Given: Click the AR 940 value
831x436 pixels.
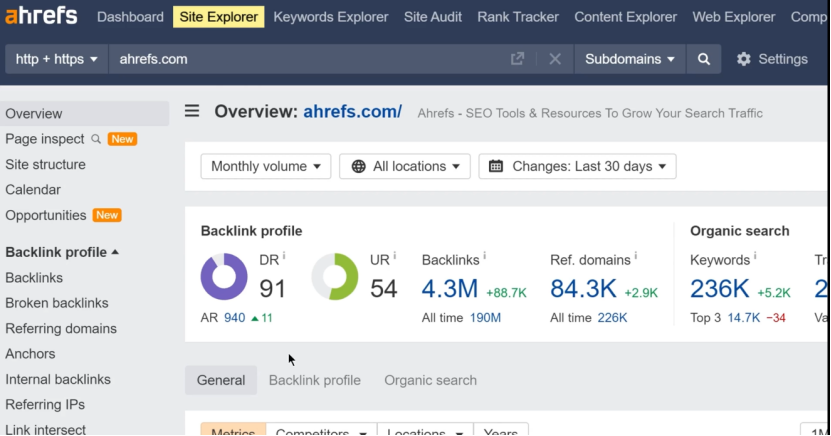Looking at the screenshot, I should coord(234,318).
